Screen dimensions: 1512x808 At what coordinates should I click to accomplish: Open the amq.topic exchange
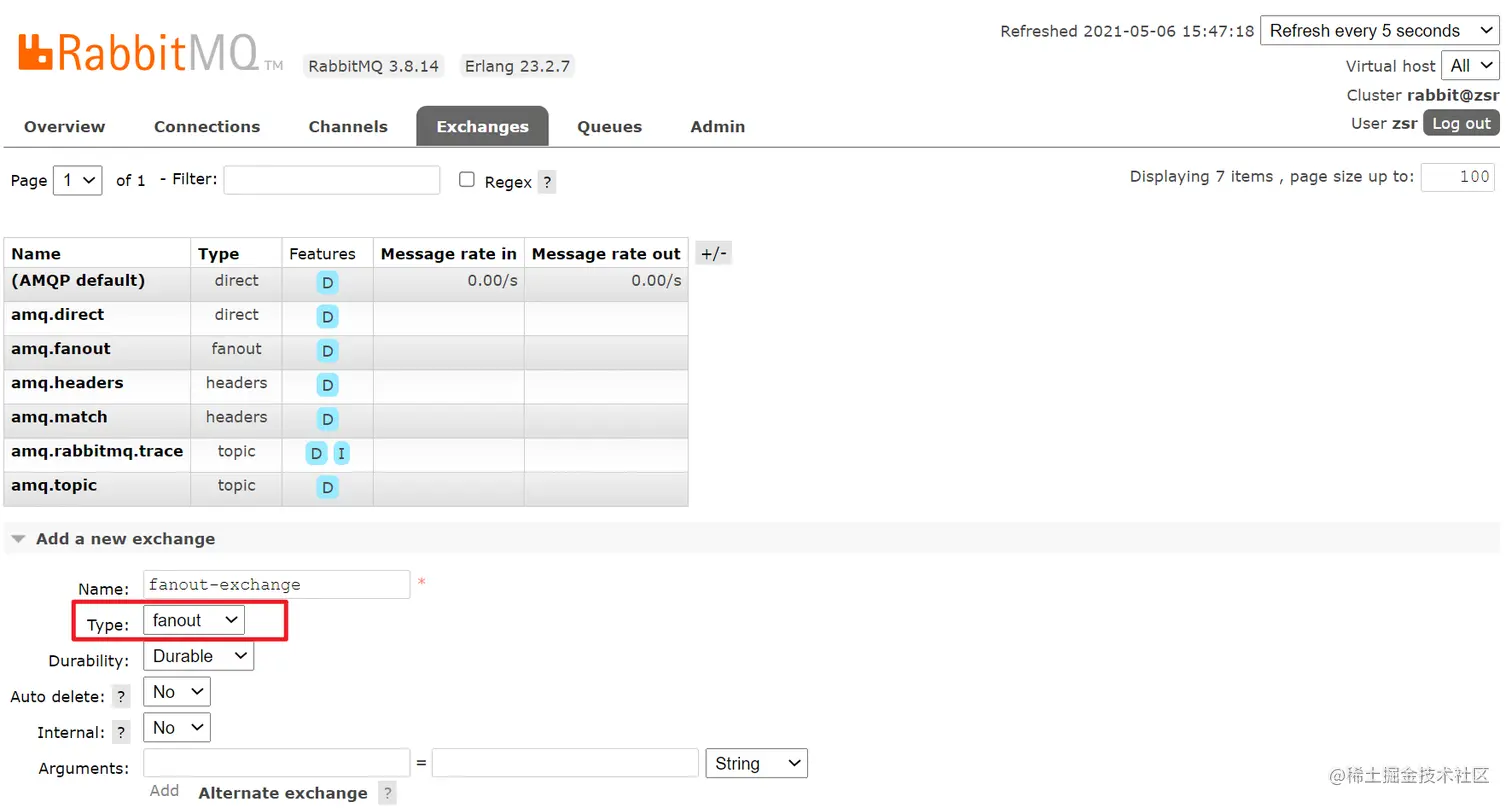(54, 485)
